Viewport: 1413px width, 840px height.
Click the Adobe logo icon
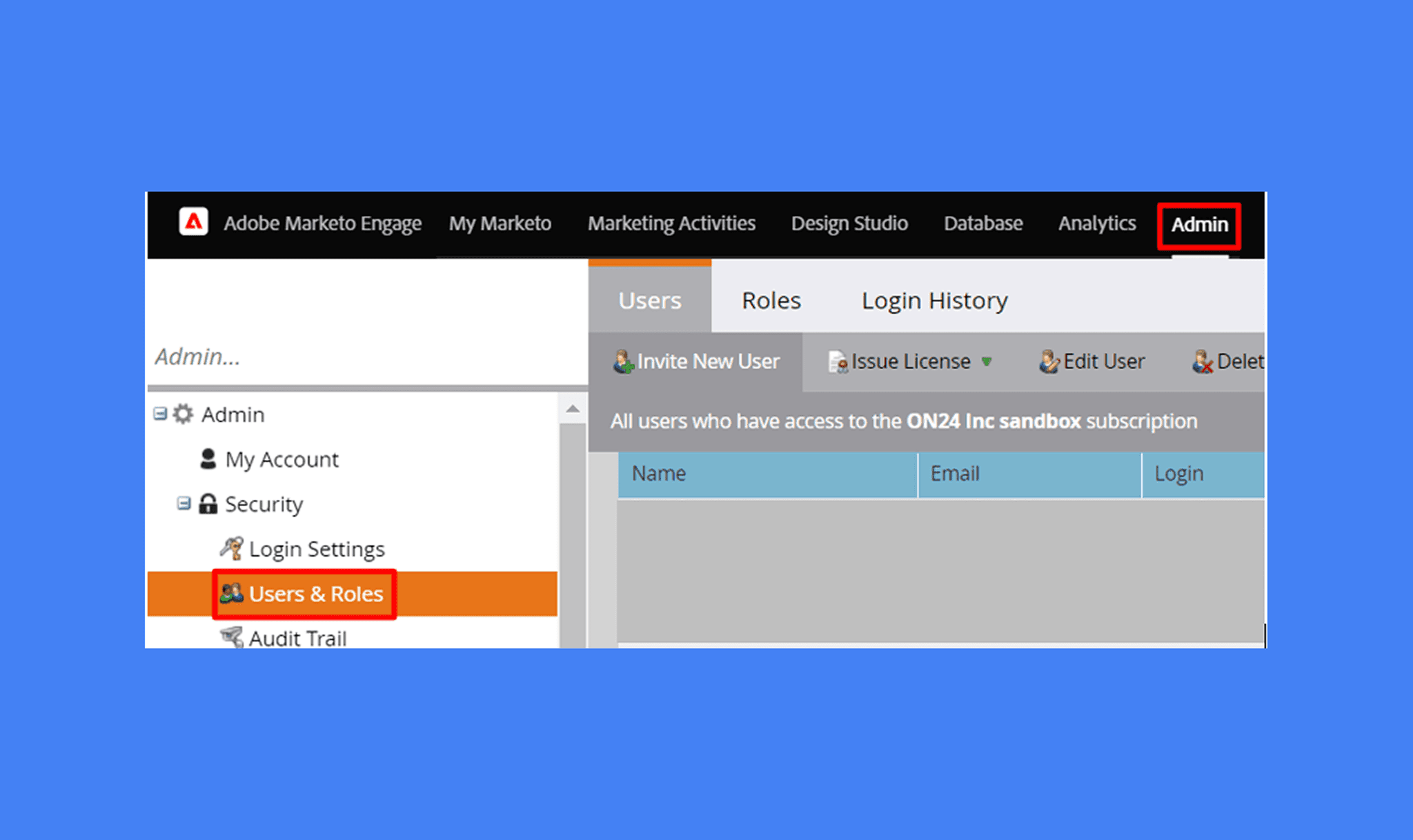tap(193, 222)
